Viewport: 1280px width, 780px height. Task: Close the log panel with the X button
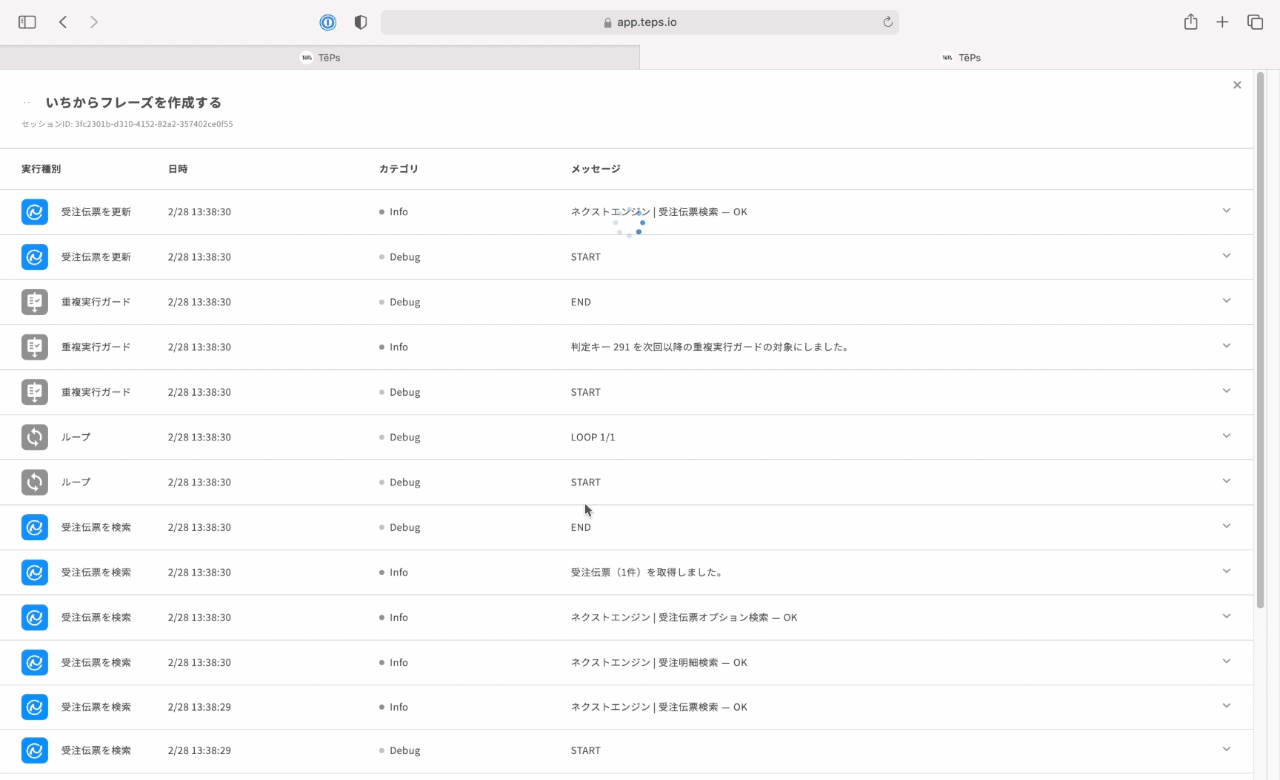1237,85
